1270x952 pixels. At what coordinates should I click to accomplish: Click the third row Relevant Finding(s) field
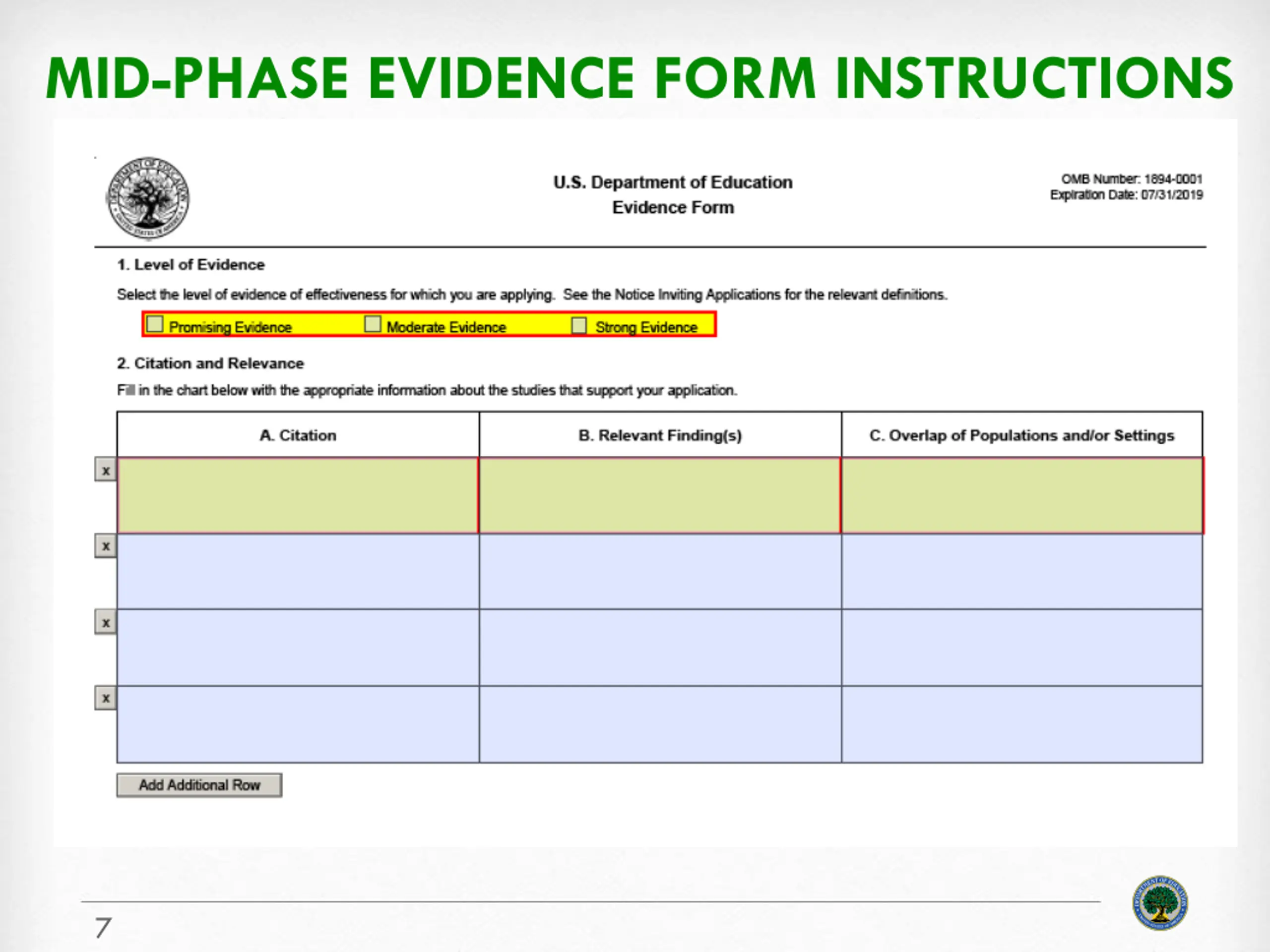660,647
